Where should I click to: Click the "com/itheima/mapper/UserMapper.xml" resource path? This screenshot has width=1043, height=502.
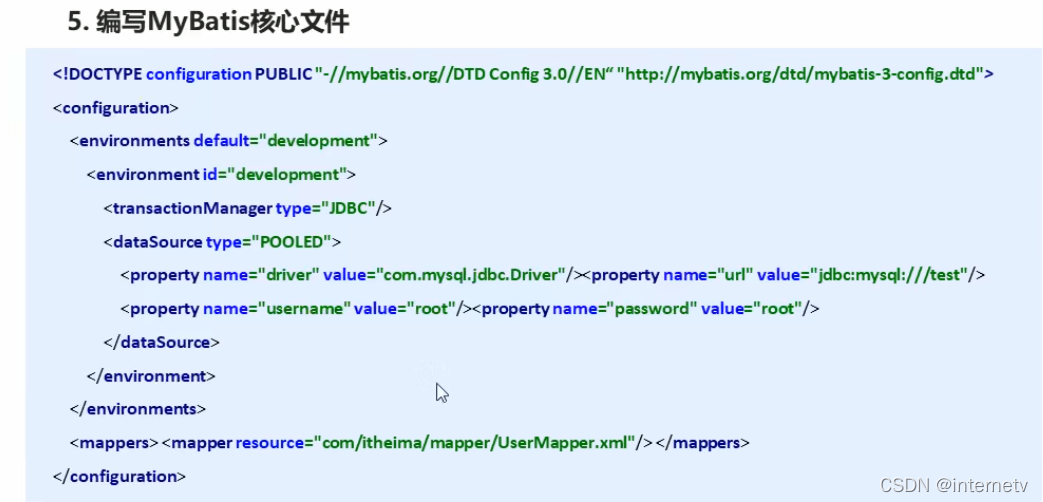475,443
